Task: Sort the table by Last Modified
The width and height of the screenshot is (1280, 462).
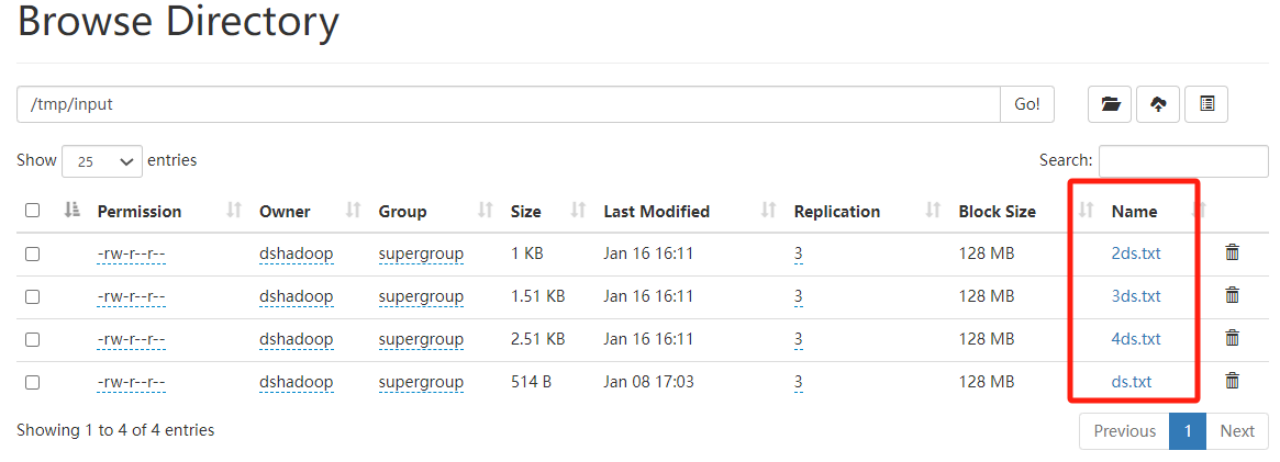Action: pos(656,212)
